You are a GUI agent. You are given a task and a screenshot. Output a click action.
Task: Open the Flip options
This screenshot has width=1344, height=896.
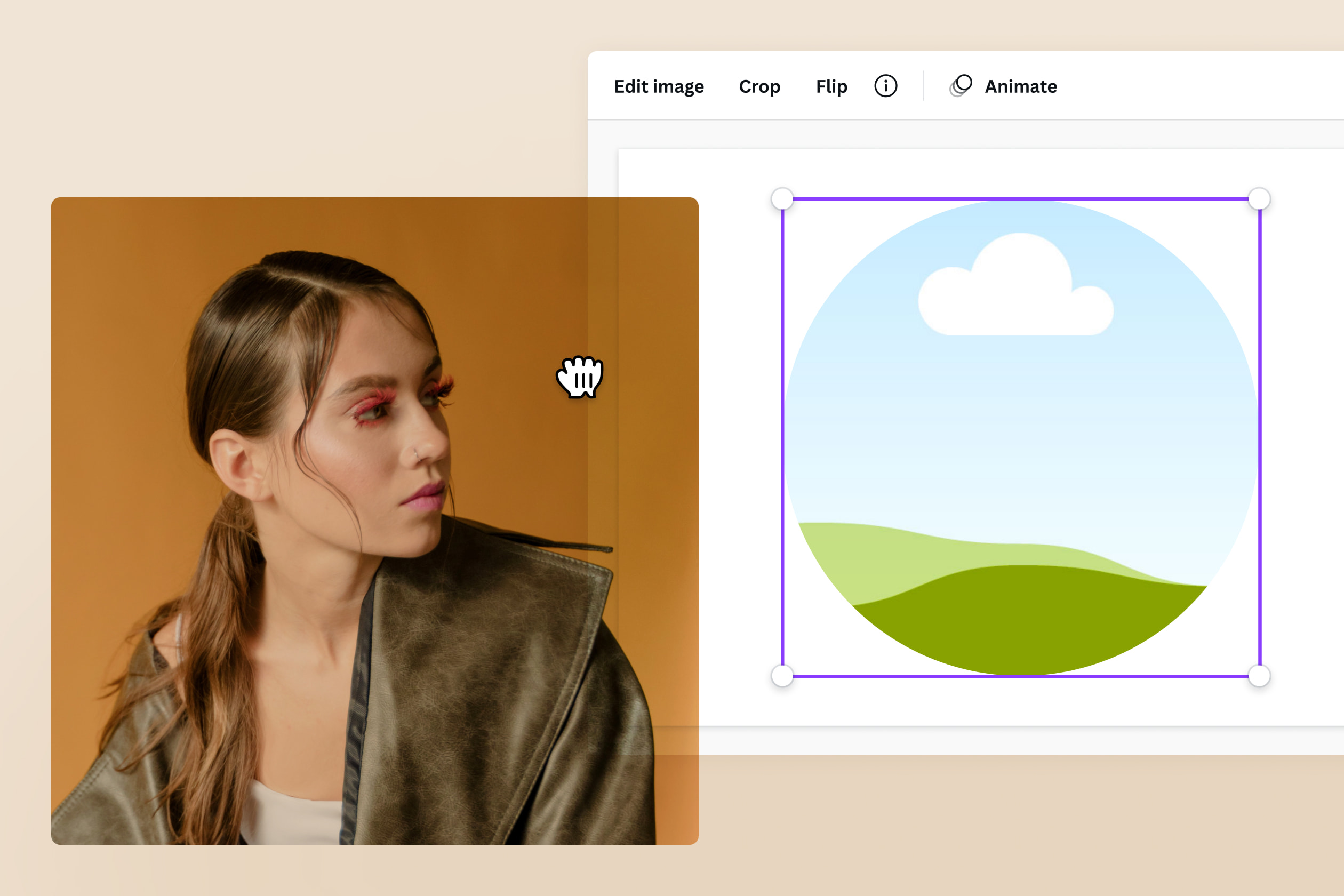(831, 86)
